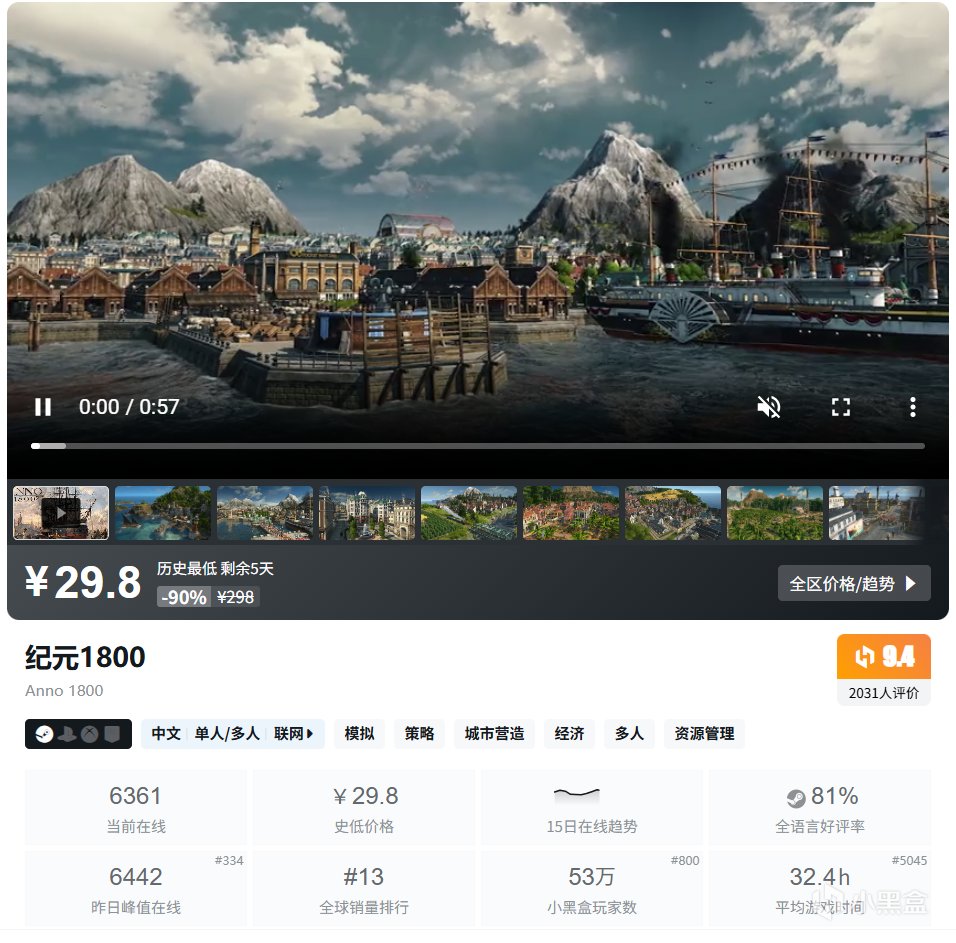
Task: Choose the 资源管理 tag
Action: pyautogui.click(x=704, y=734)
